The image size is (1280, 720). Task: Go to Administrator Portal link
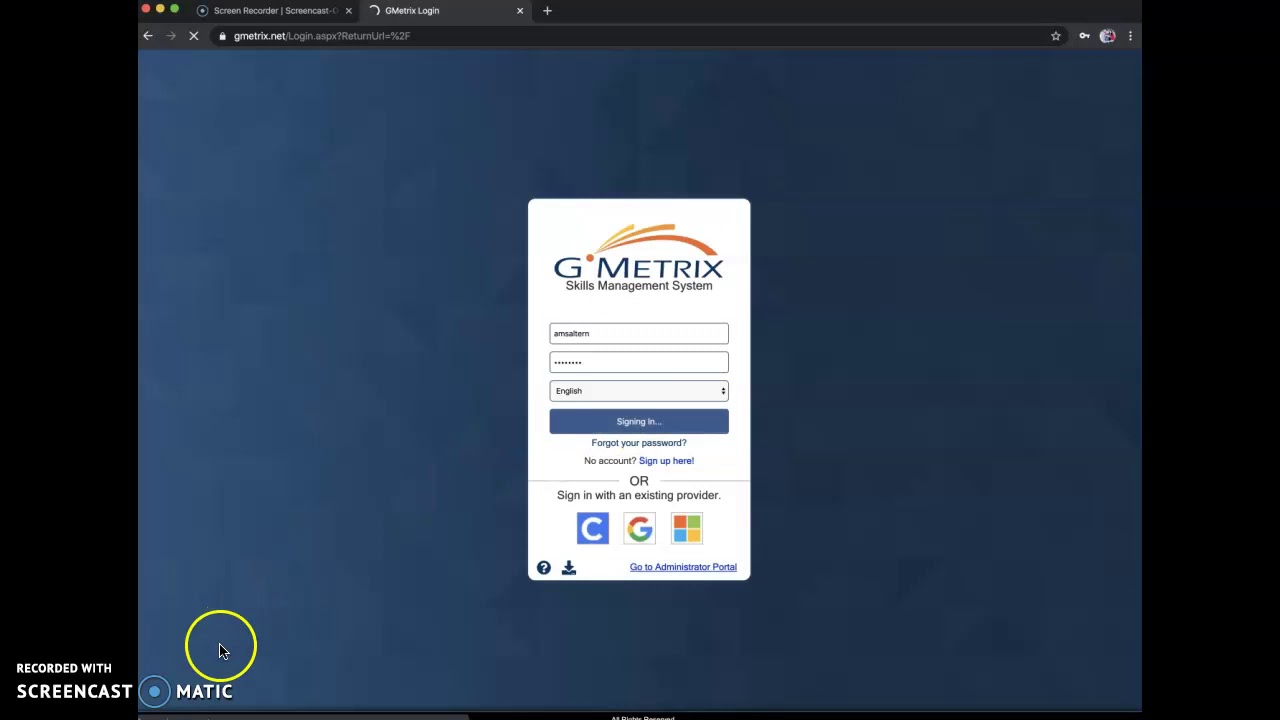tap(683, 567)
